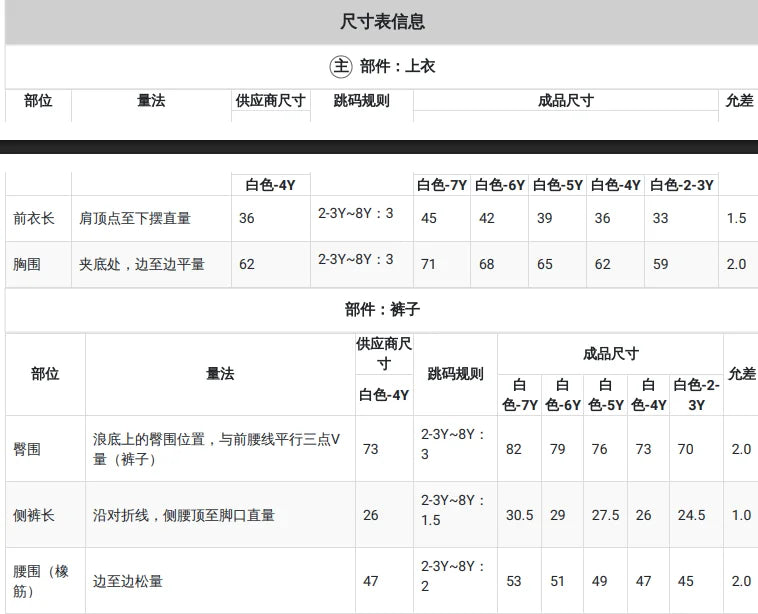Image resolution: width=758 pixels, height=614 pixels.
Task: Click the circled 主 icon
Action: [x=341, y=66]
